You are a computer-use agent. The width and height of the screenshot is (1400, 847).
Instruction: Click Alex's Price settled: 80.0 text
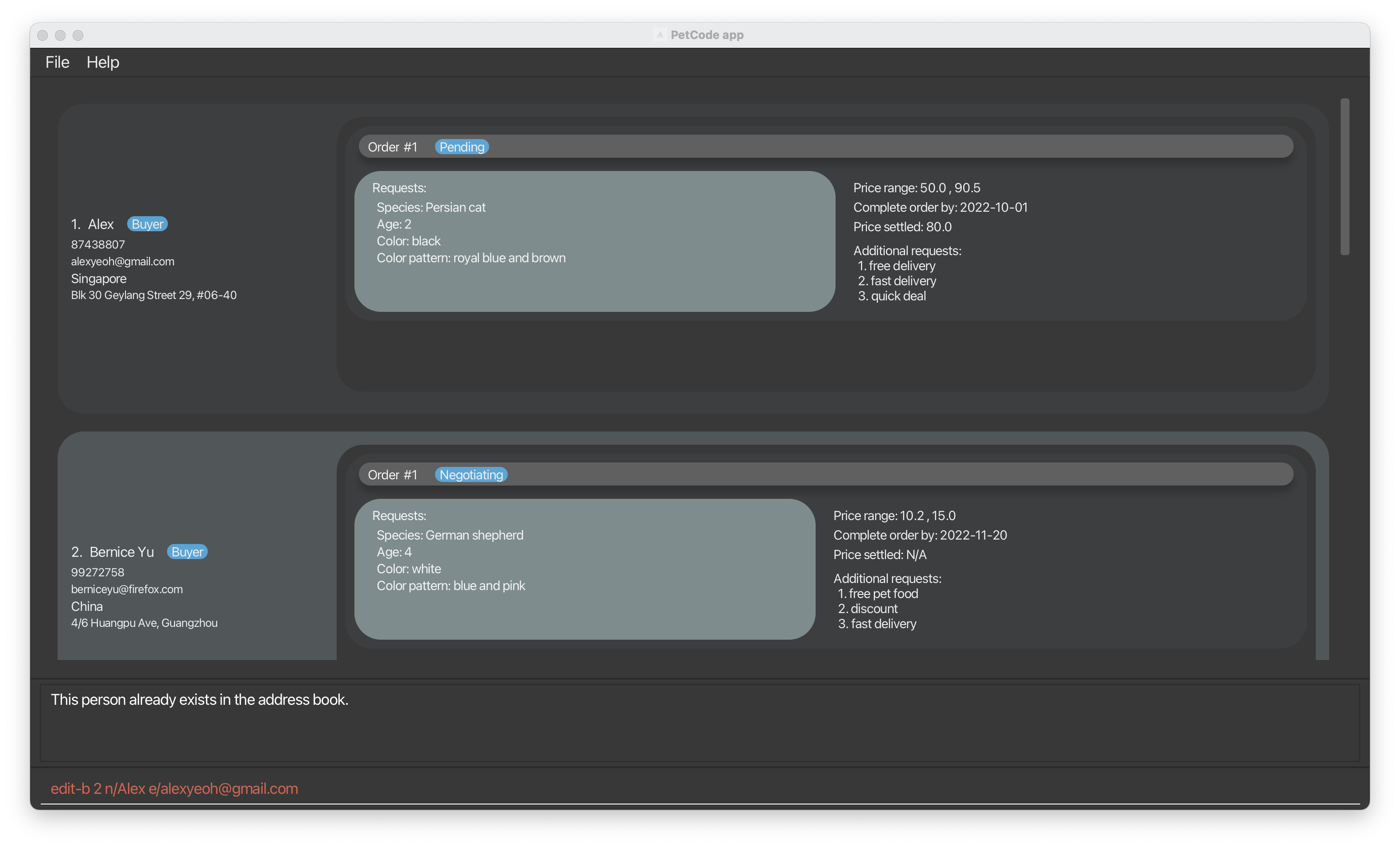pyautogui.click(x=902, y=227)
